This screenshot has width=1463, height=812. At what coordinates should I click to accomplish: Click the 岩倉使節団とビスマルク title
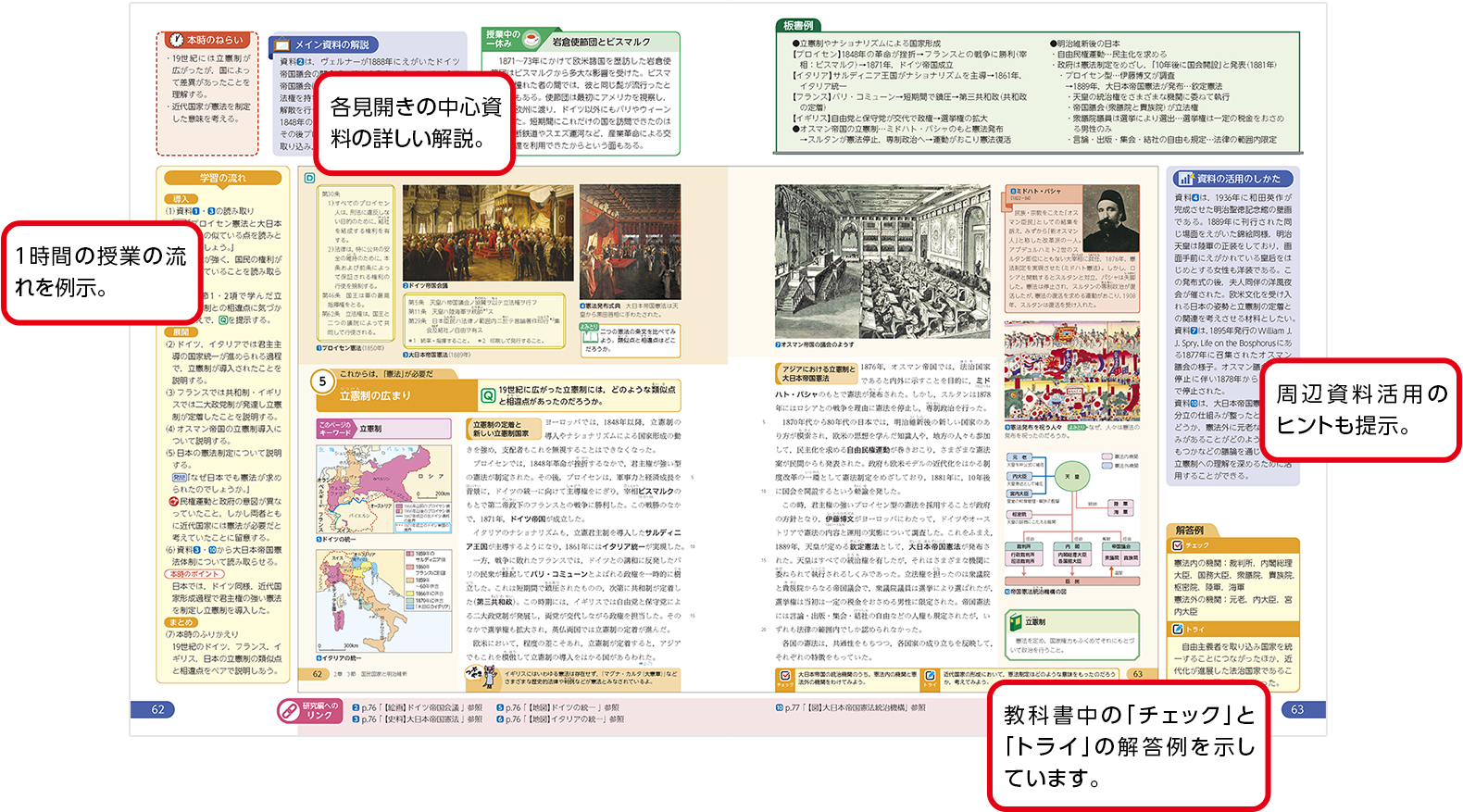coord(601,42)
